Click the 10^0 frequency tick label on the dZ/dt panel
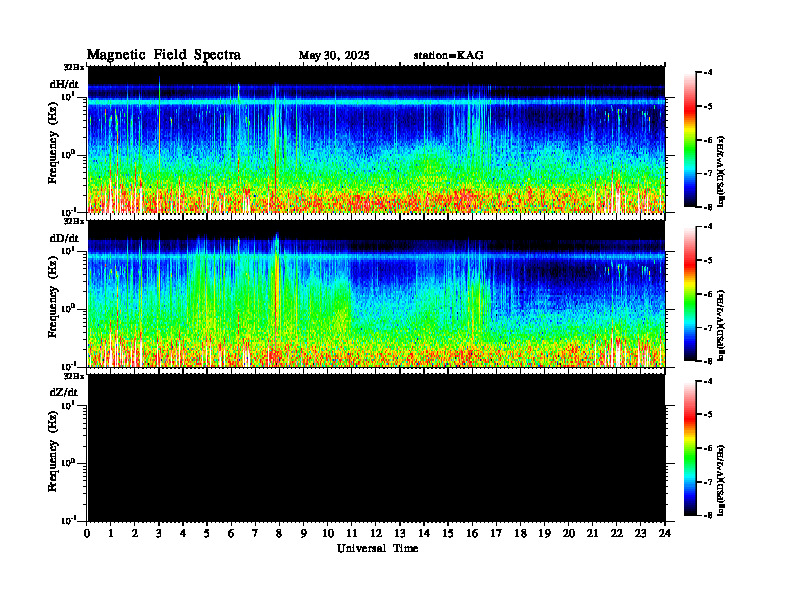This screenshot has height=612, width=792. click(x=69, y=462)
